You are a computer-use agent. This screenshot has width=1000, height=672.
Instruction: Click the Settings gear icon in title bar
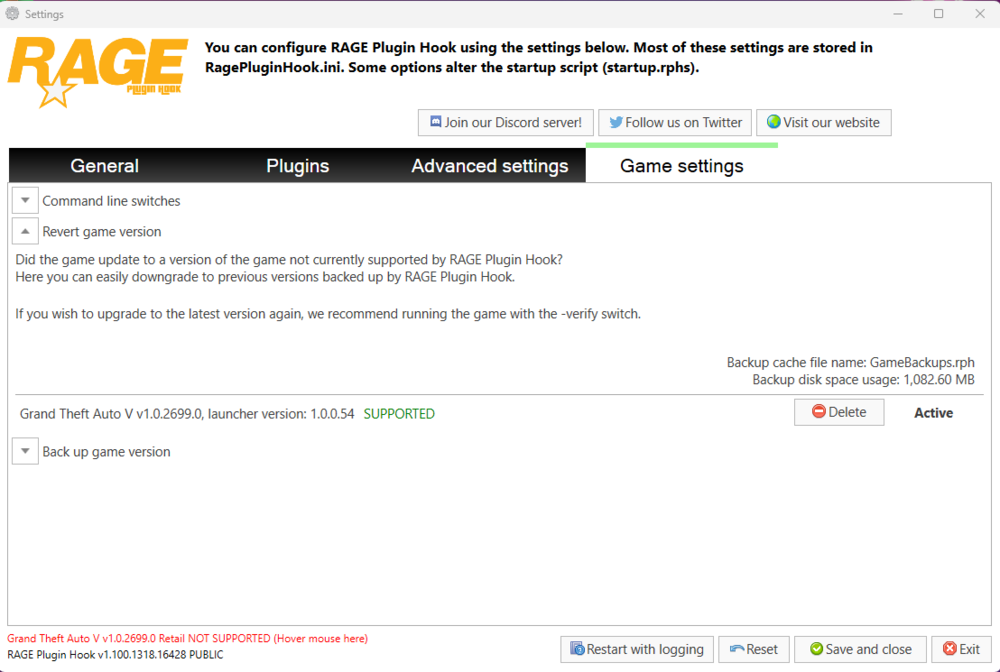(12, 13)
